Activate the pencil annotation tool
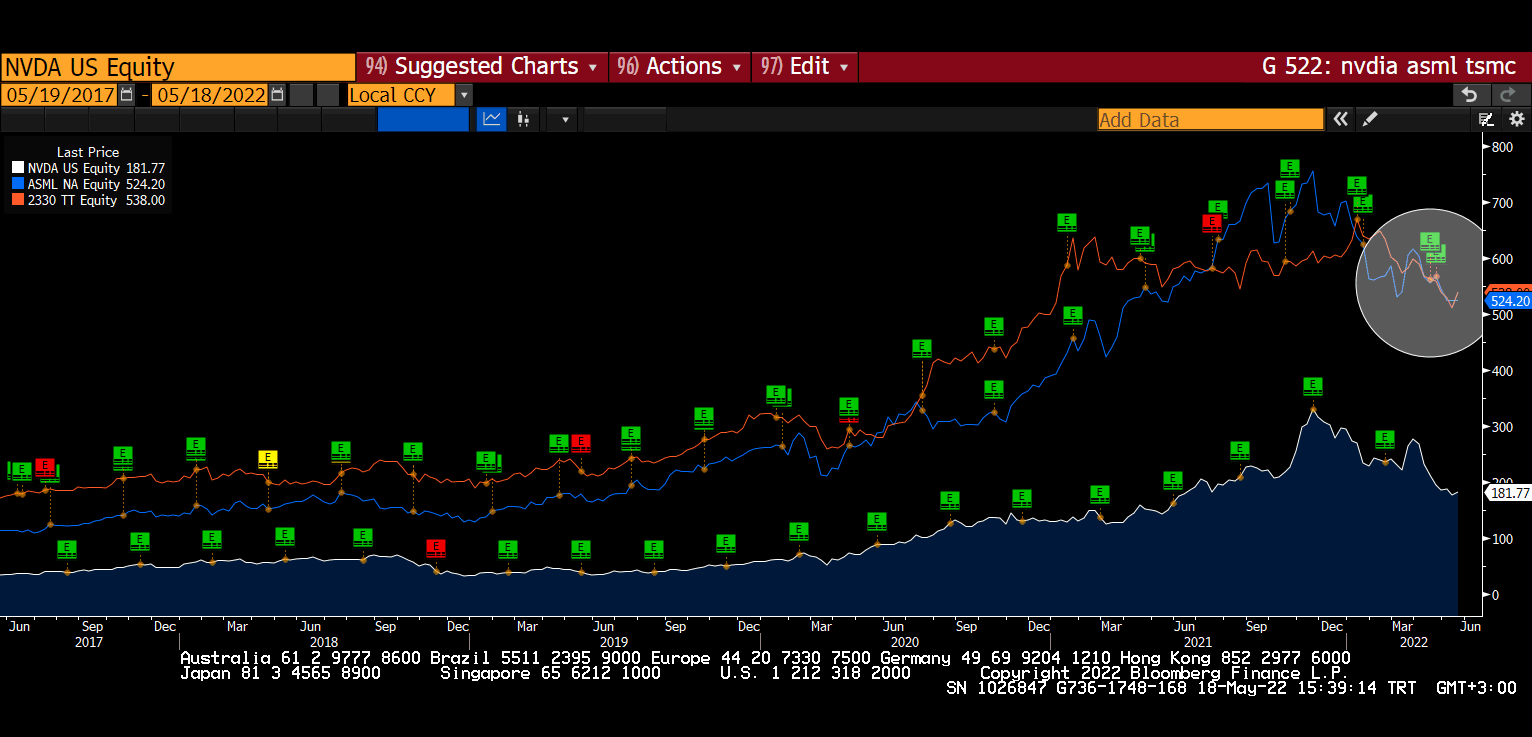The height and width of the screenshot is (737, 1532). point(1370,119)
